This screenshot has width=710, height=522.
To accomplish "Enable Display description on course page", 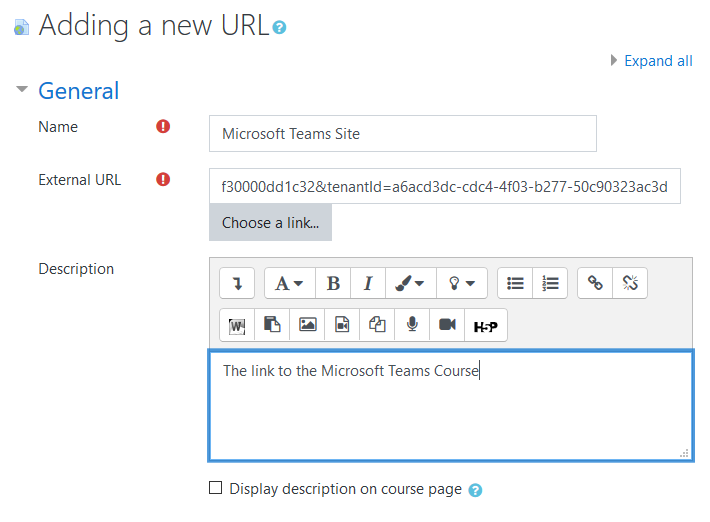I will click(x=216, y=488).
